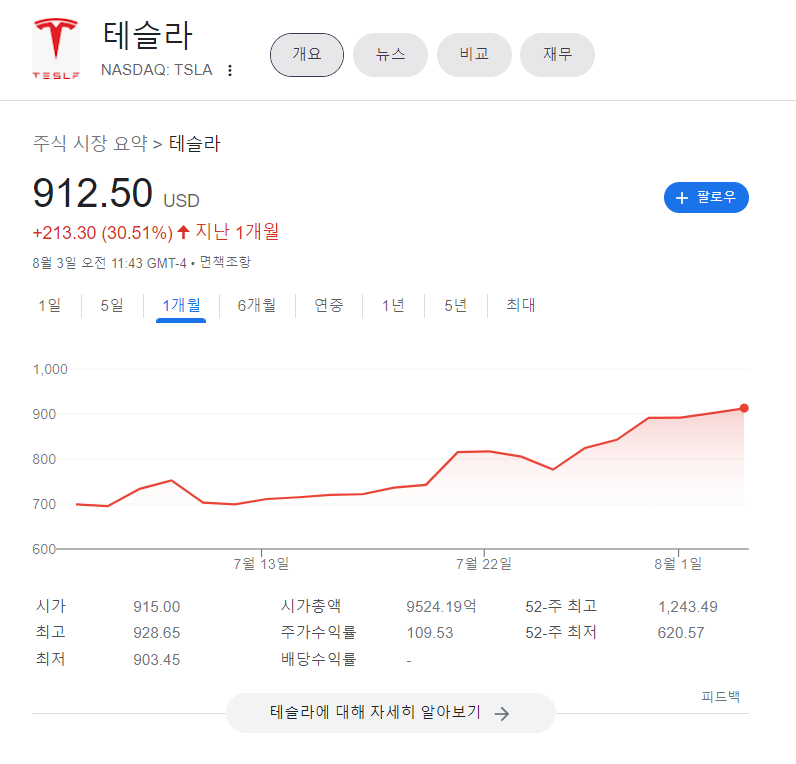Click the +213.30 (30.51%) change text
Image resolution: width=796 pixels, height=764 pixels.
pyautogui.click(x=103, y=233)
